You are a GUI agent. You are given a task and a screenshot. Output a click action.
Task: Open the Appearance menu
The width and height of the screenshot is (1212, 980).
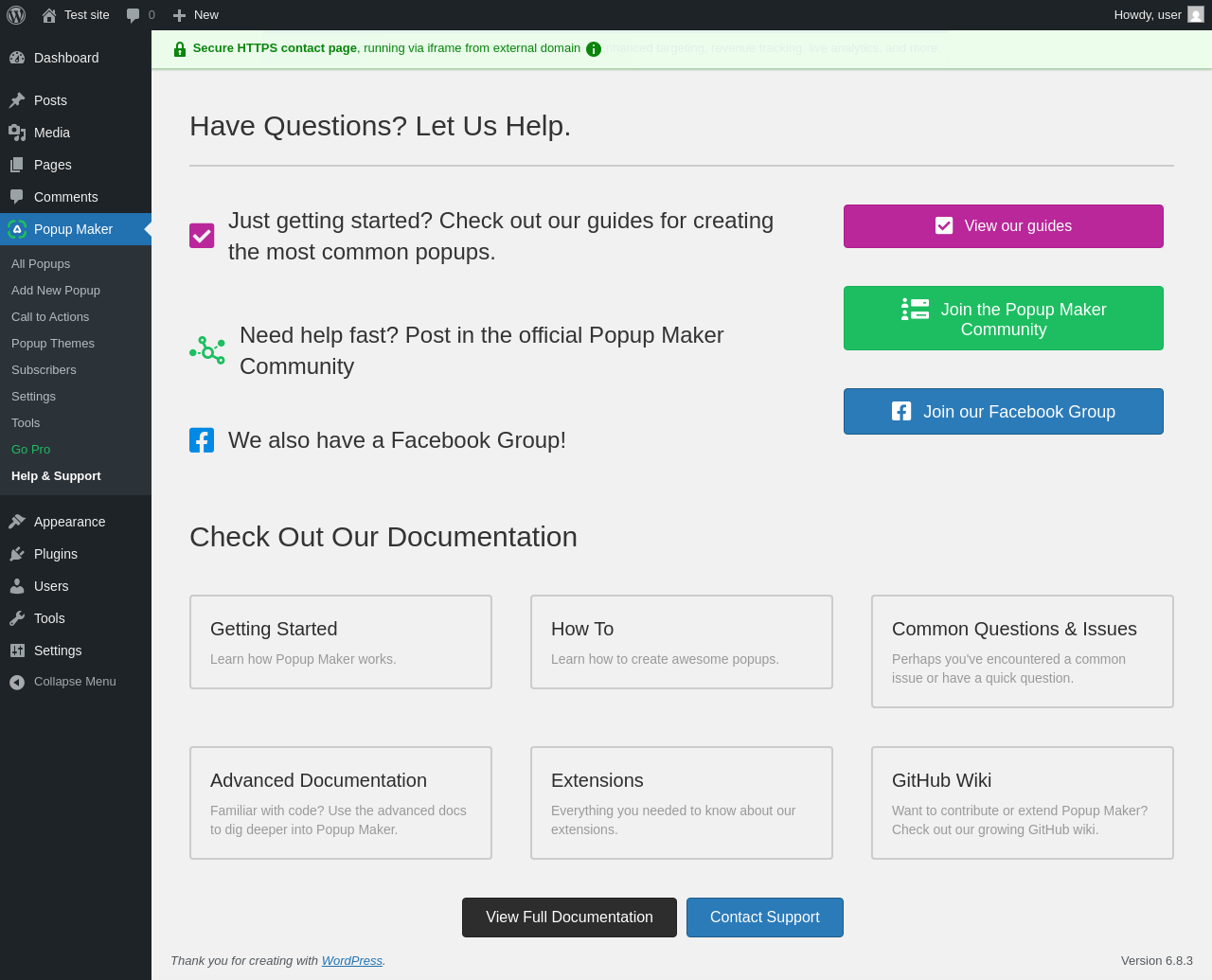coord(76,522)
